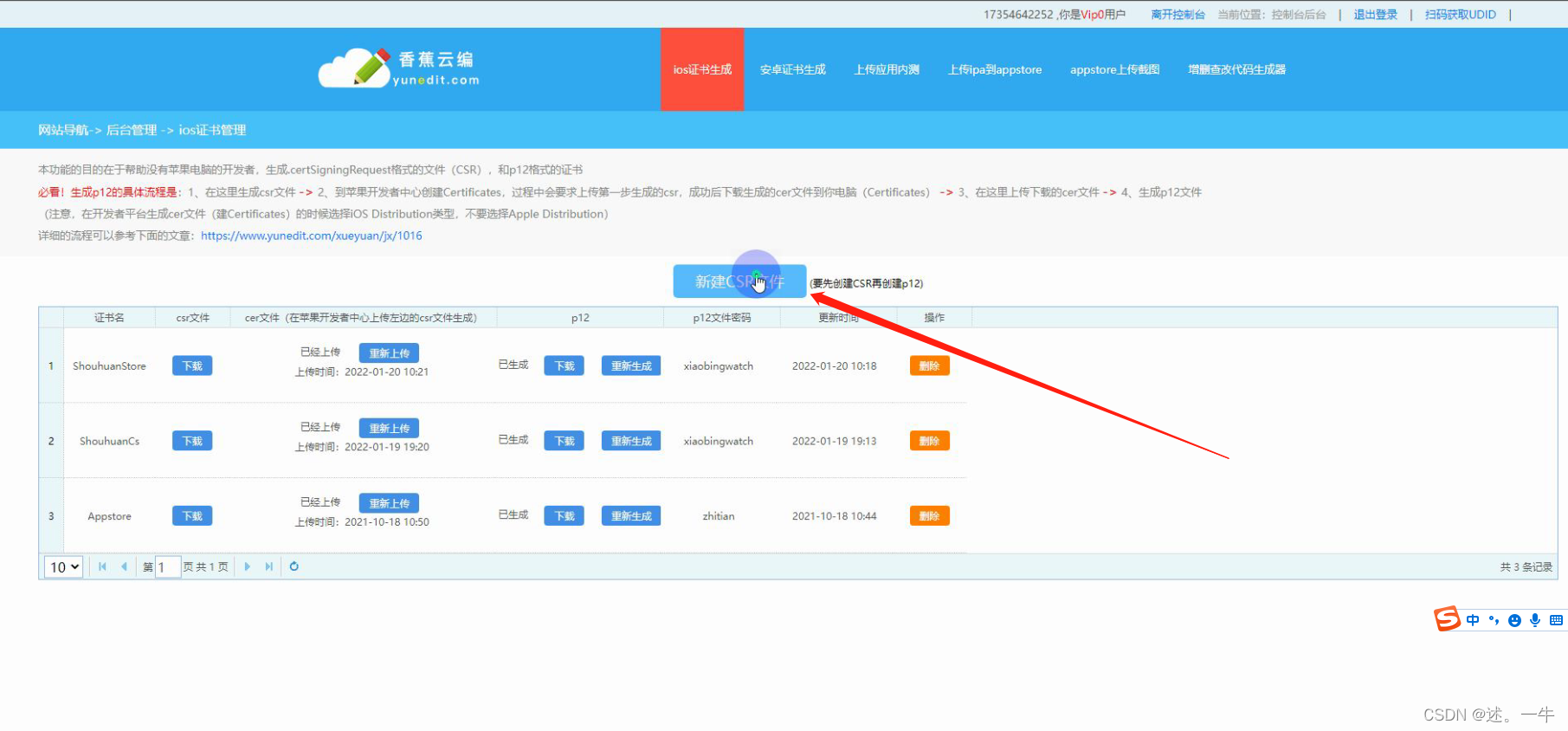Go to next page arrow
Screen dimensions: 1568x731
pos(247,566)
